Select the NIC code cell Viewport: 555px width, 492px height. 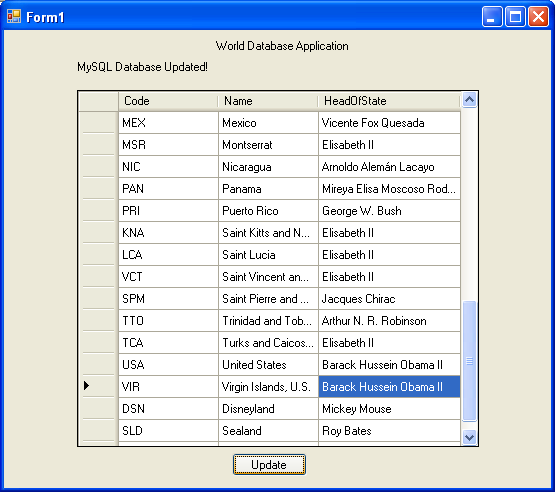click(x=168, y=167)
